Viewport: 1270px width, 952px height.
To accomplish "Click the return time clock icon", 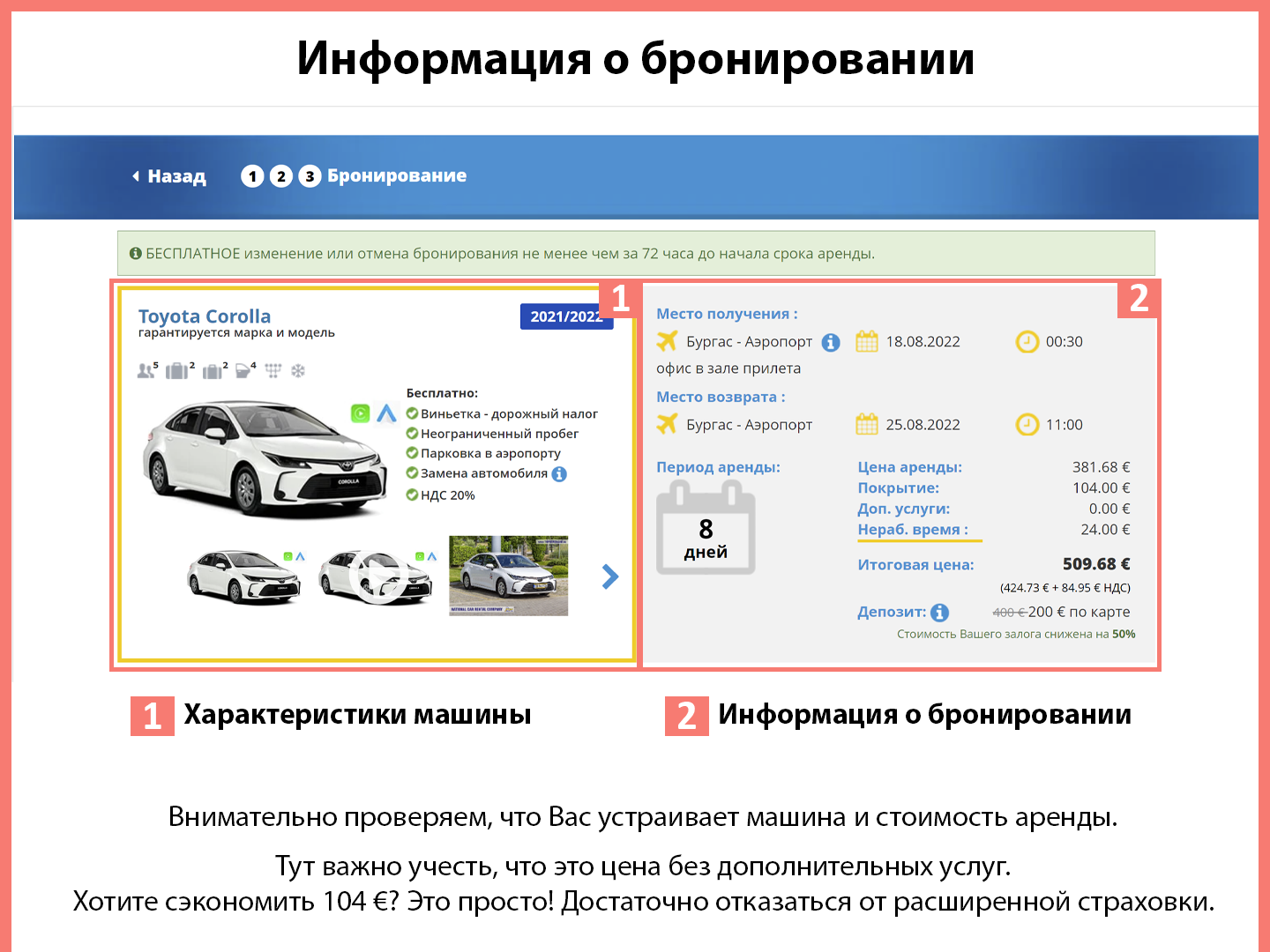I will tap(1027, 424).
